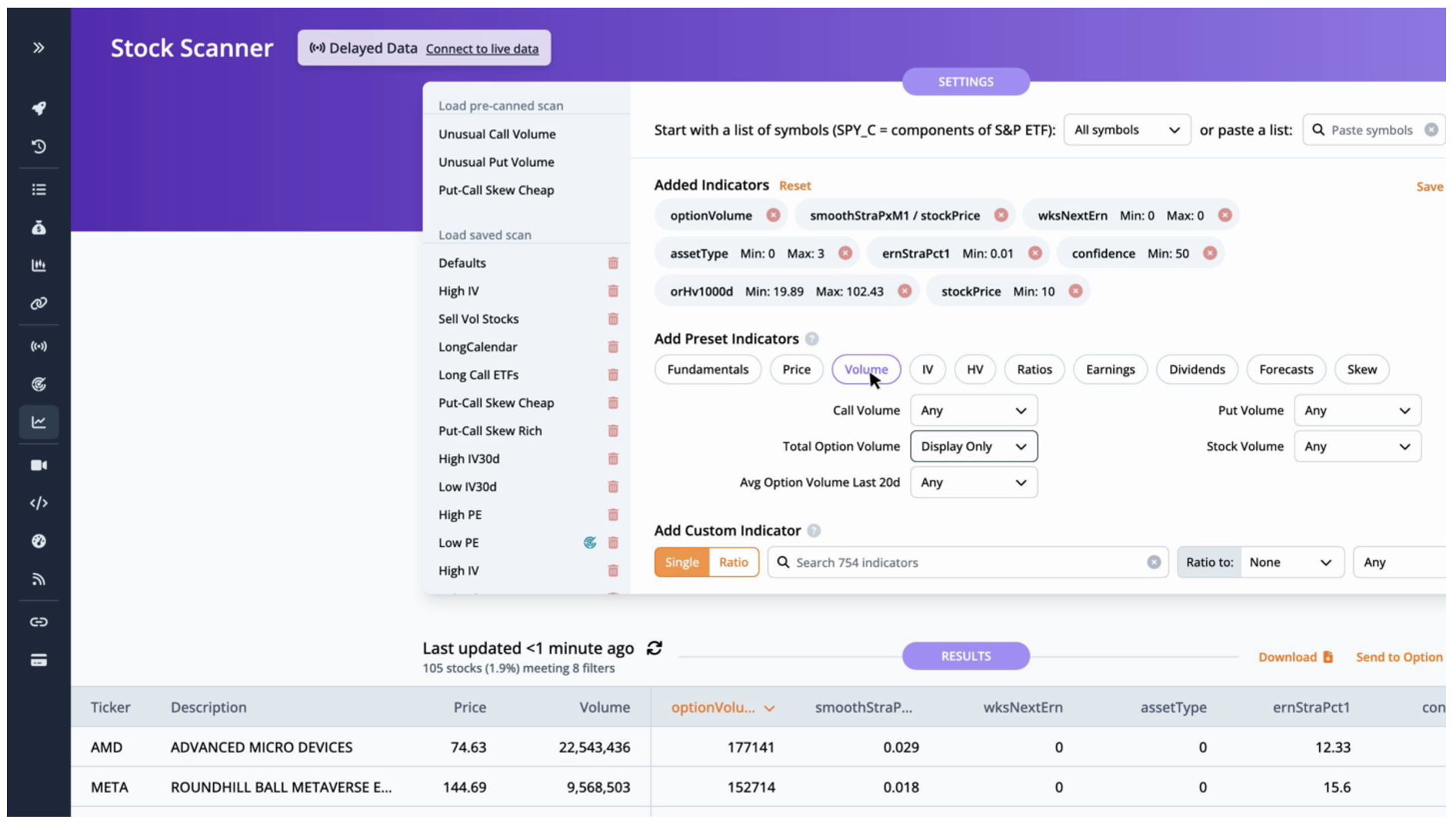This screenshot has width=1456, height=826.
Task: Open the code brackets icon in sidebar
Action: (38, 503)
